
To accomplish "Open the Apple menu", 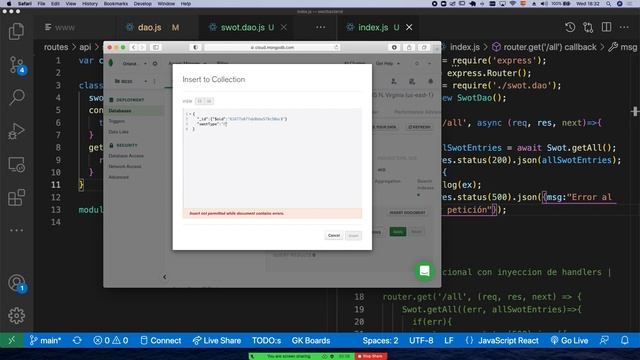I will [x=9, y=4].
